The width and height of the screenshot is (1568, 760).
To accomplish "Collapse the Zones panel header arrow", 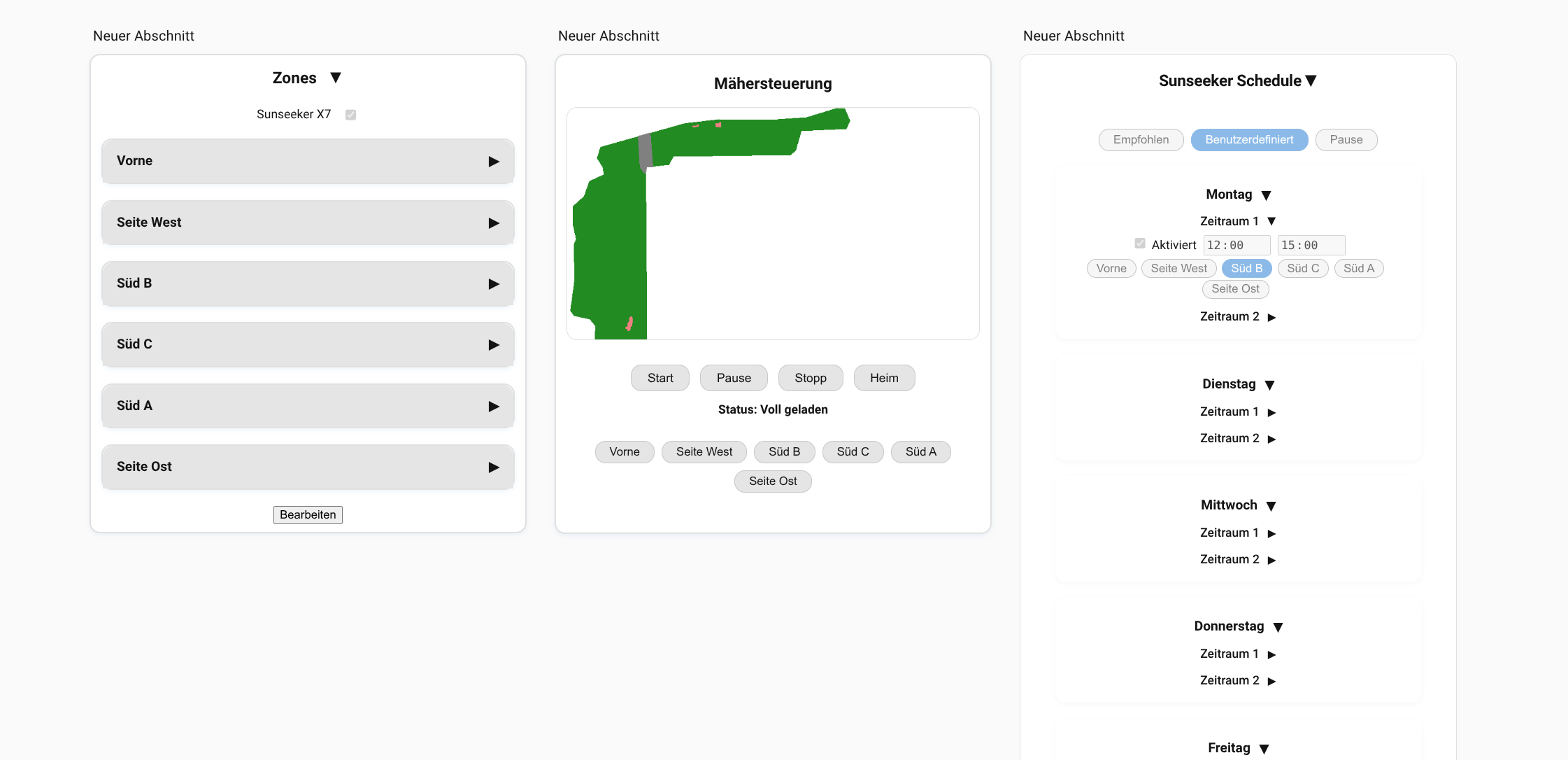I will click(336, 78).
